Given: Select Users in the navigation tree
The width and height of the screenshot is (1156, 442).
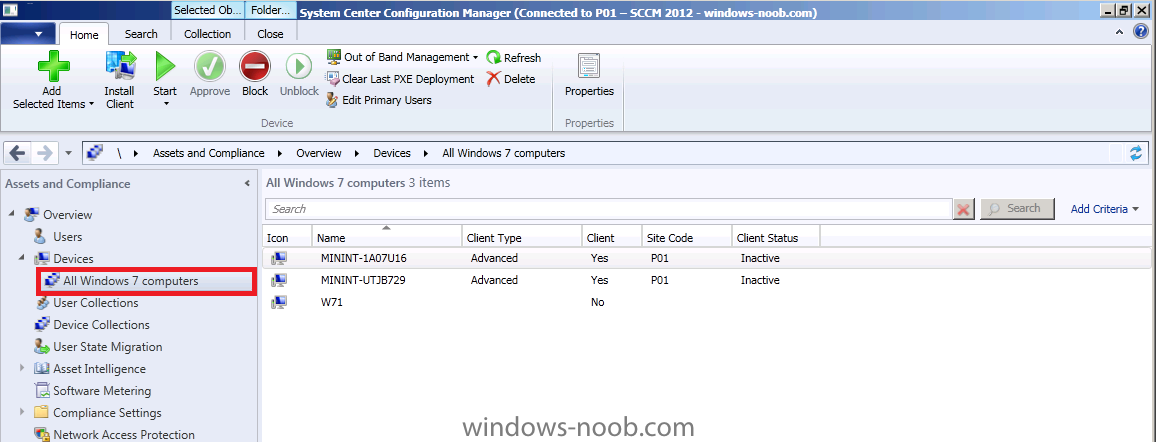Looking at the screenshot, I should [x=67, y=236].
